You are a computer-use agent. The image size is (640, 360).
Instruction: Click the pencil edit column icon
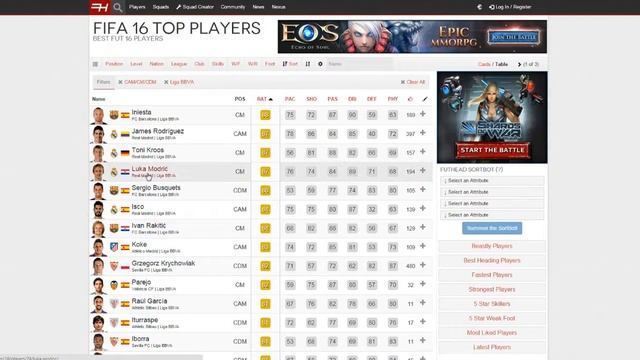point(425,99)
